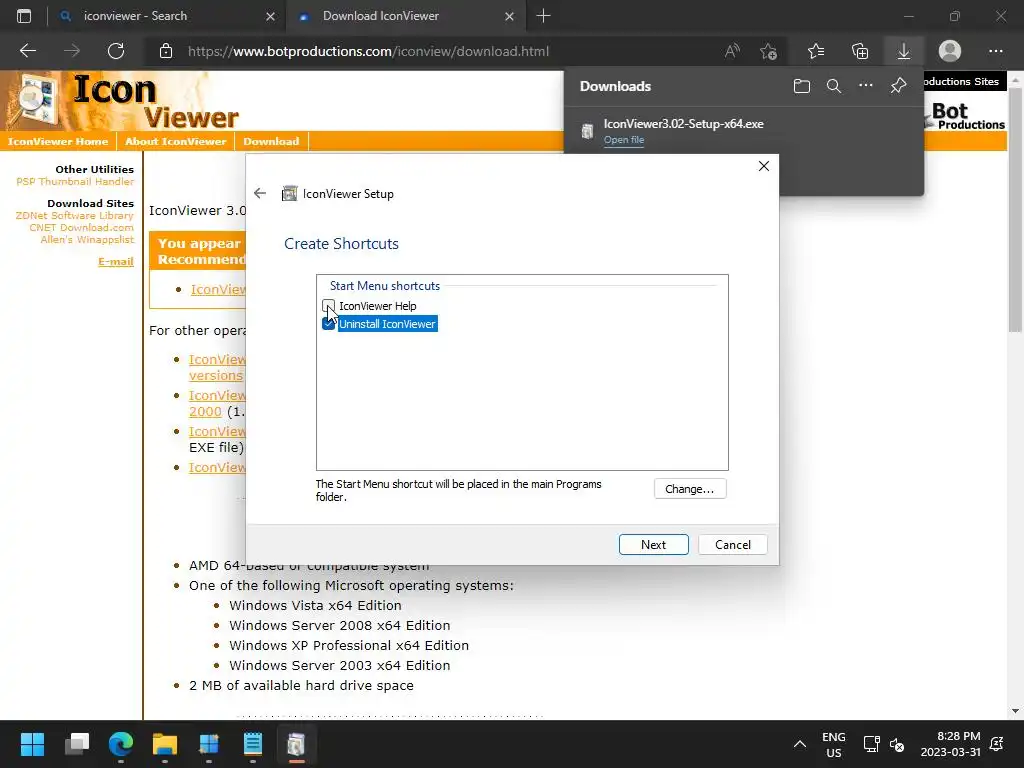The width and height of the screenshot is (1024, 768).
Task: Open Favorites list icon
Action: (816, 51)
